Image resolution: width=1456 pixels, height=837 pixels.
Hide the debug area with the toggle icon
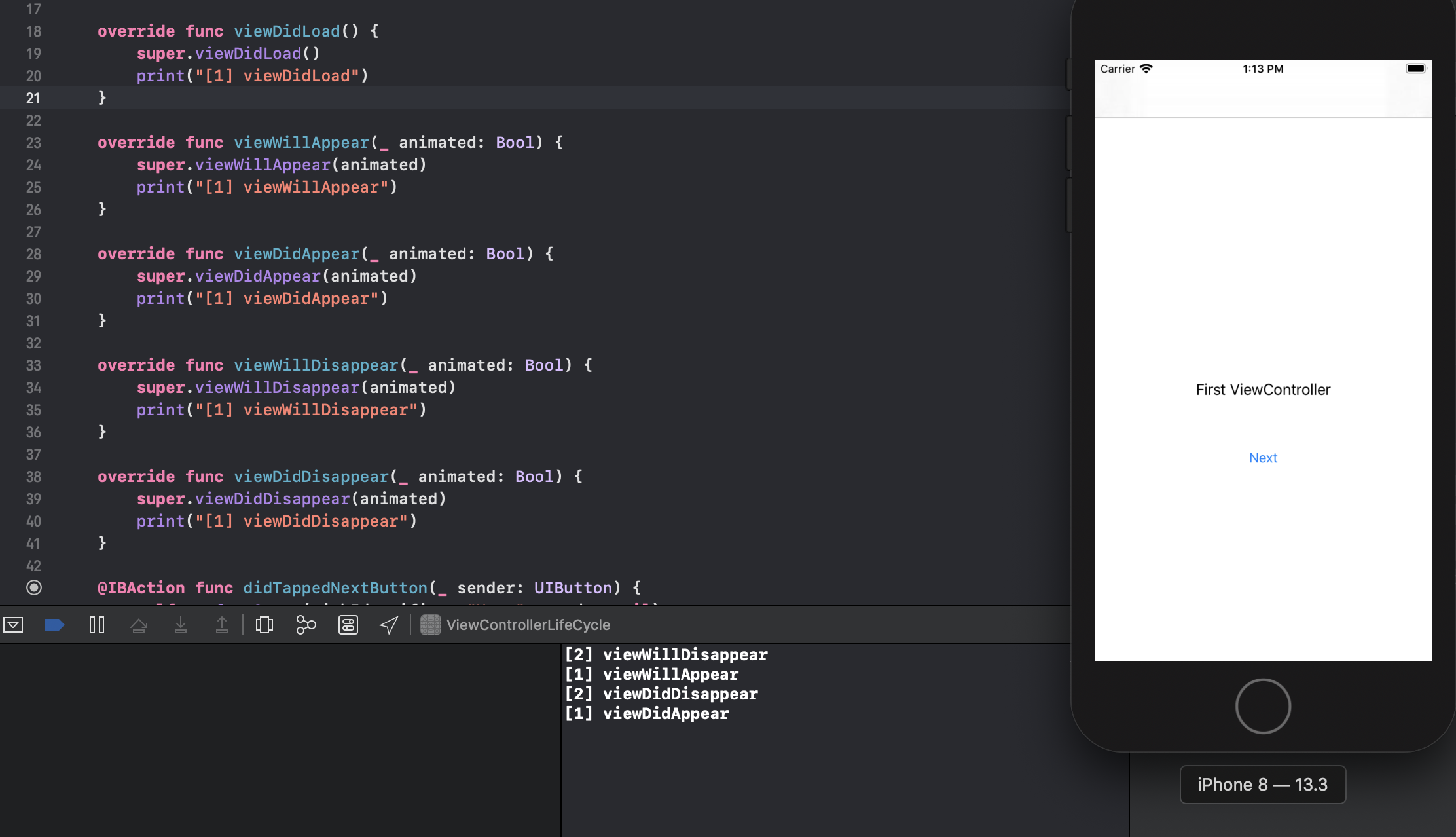(x=13, y=625)
